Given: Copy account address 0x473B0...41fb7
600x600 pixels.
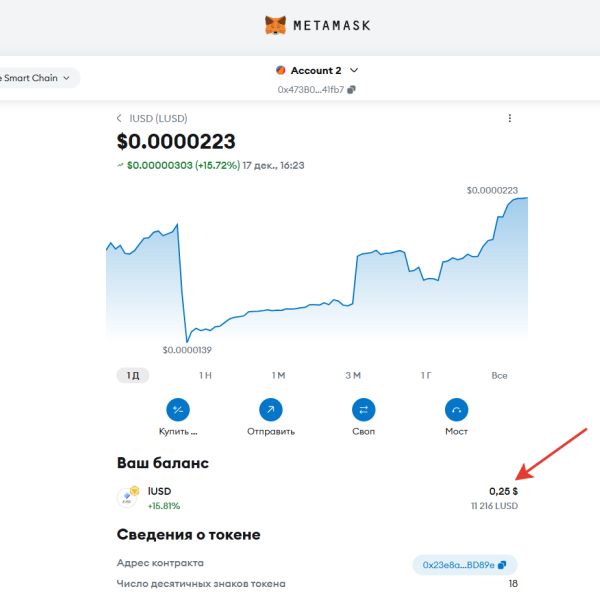Looking at the screenshot, I should (351, 90).
